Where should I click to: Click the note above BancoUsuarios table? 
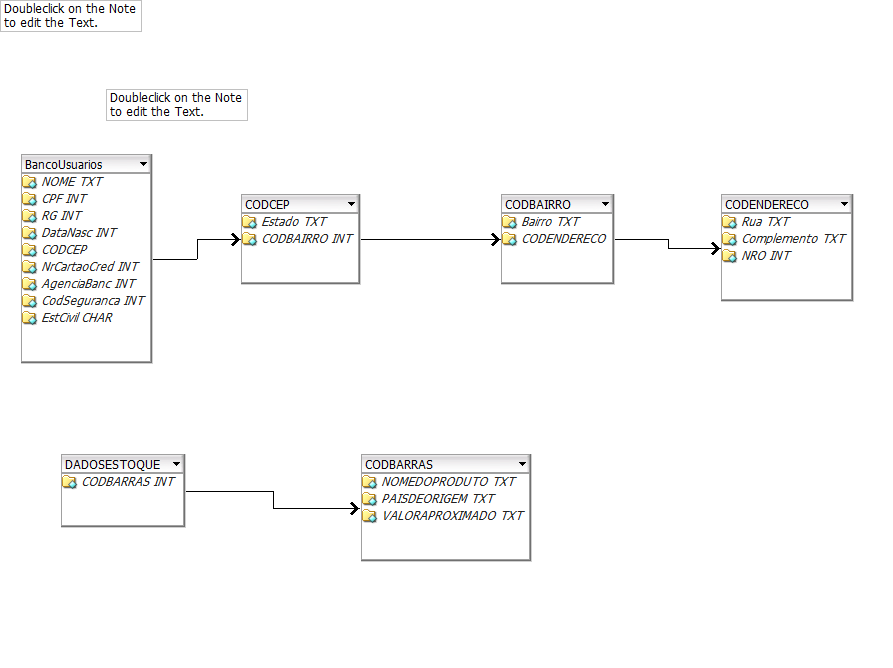click(176, 105)
